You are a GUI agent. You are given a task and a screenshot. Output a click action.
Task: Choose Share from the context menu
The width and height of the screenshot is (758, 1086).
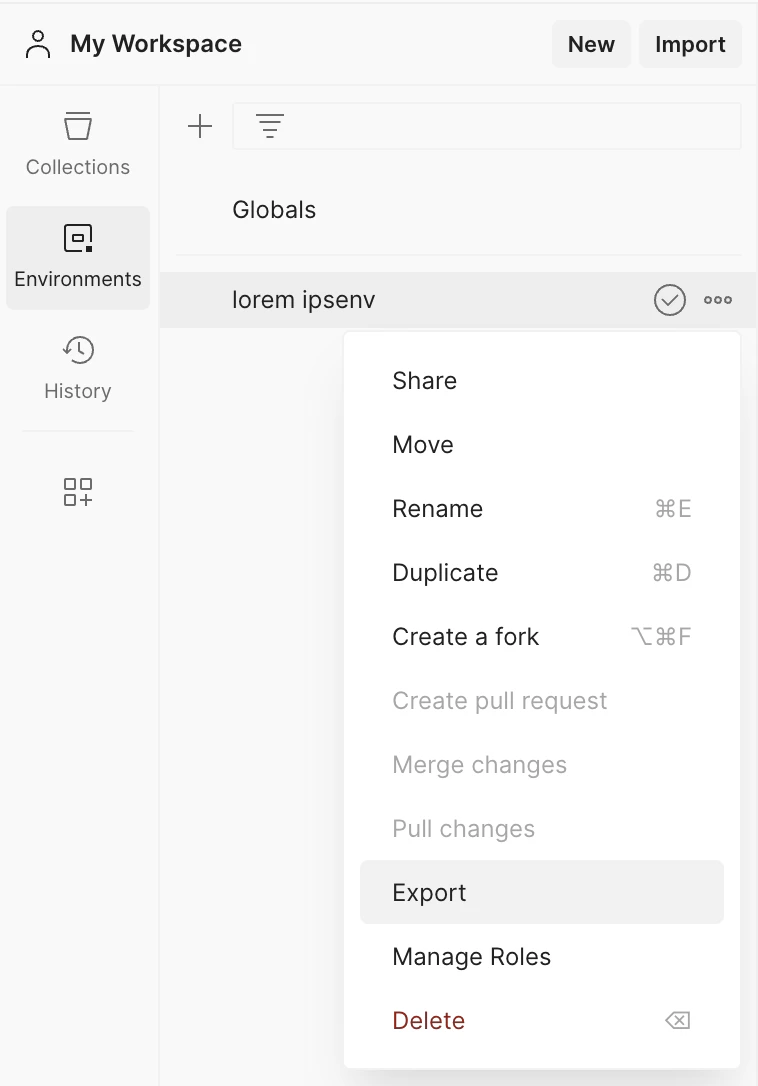pyautogui.click(x=424, y=380)
